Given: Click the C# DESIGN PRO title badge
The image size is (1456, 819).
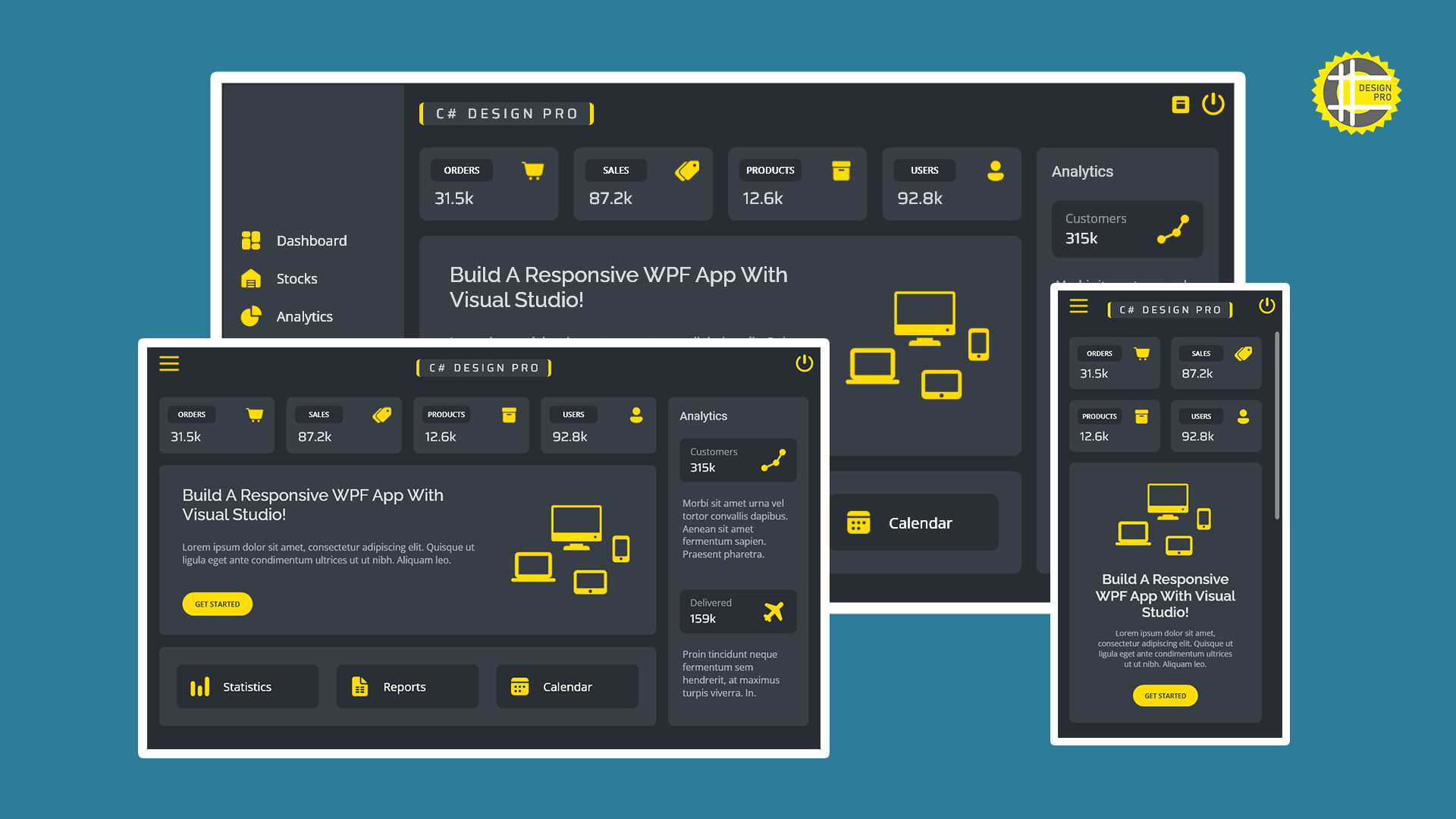Looking at the screenshot, I should click(506, 113).
